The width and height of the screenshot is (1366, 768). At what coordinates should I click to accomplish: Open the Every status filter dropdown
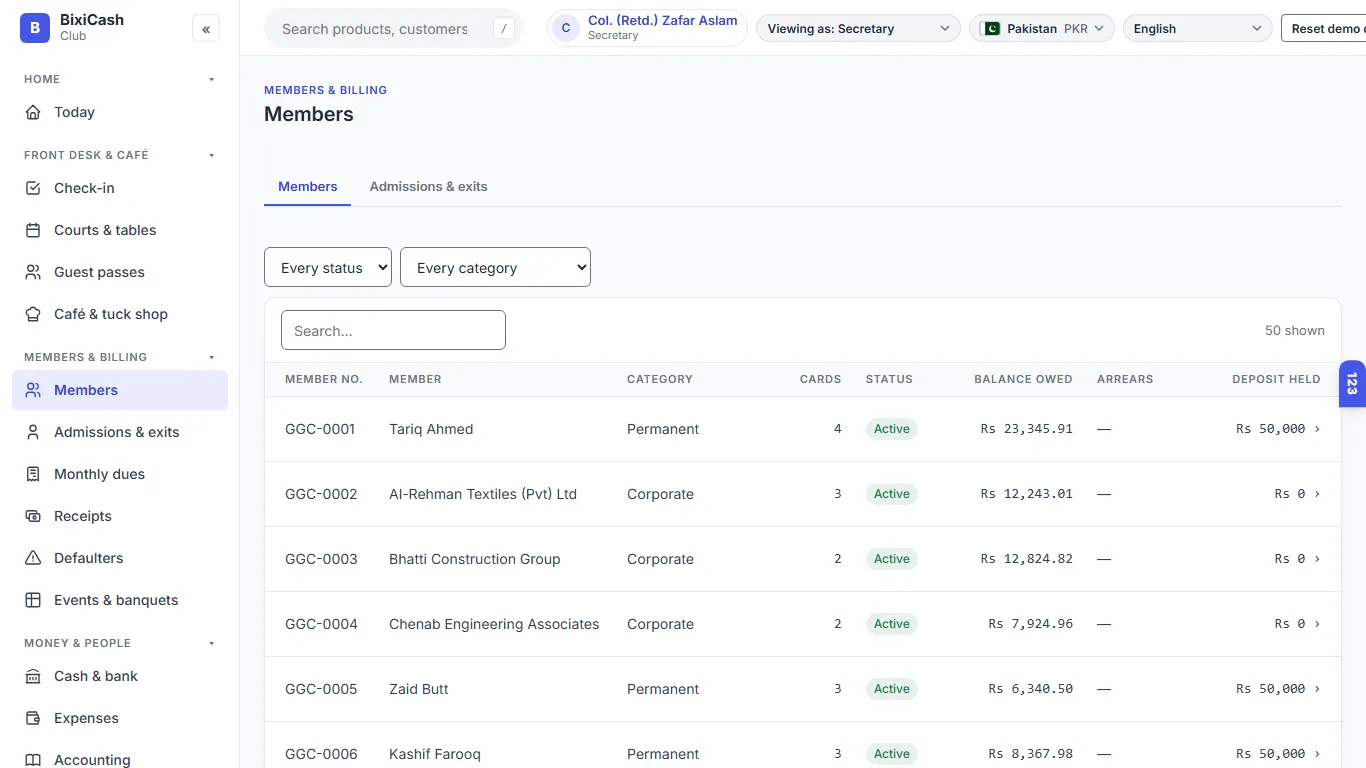(328, 267)
